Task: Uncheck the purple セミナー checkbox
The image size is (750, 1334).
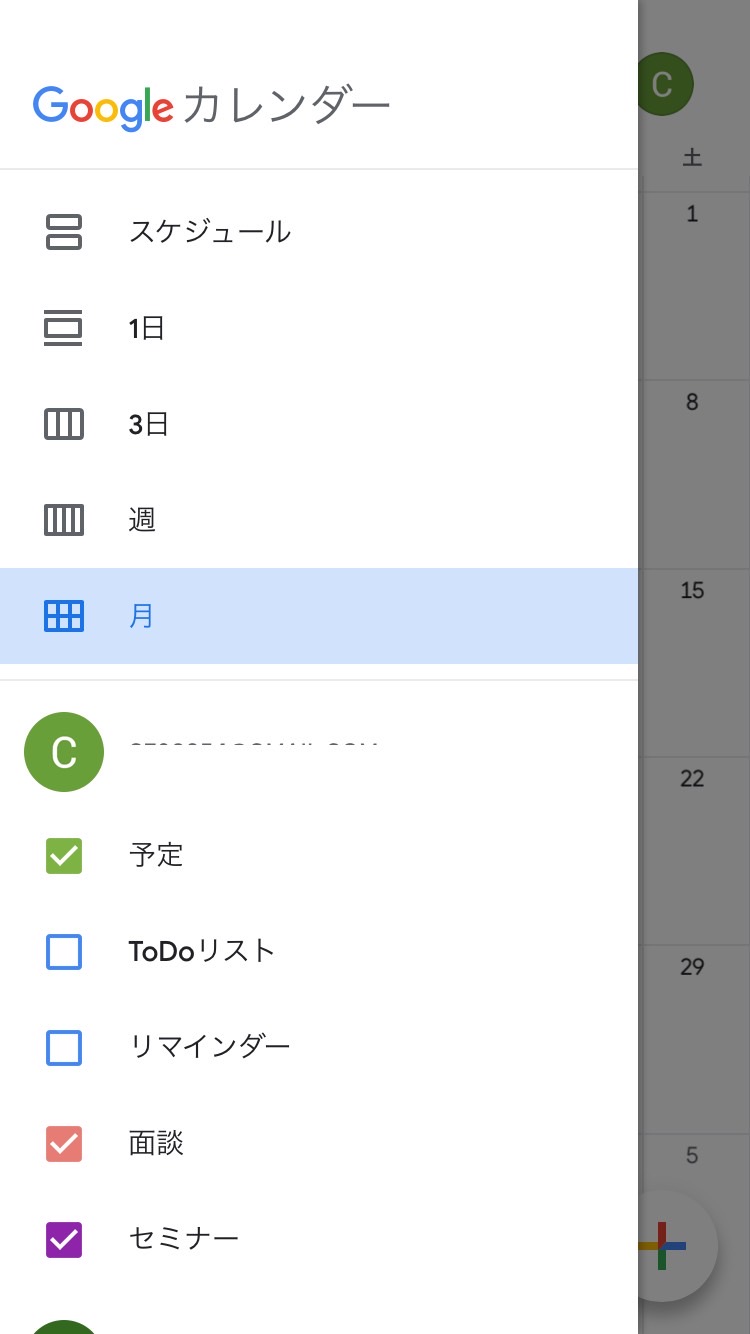Action: (64, 1240)
